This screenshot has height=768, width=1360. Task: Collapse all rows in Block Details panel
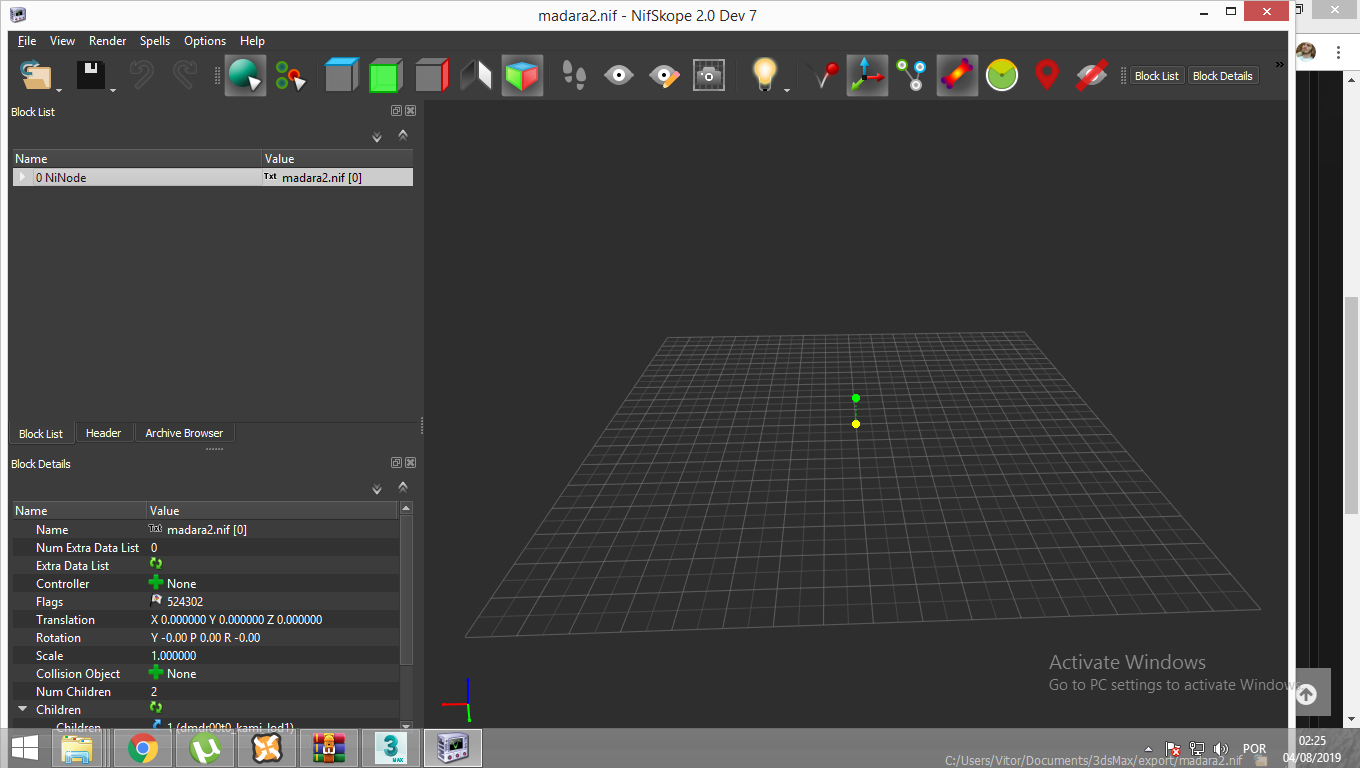click(x=403, y=486)
